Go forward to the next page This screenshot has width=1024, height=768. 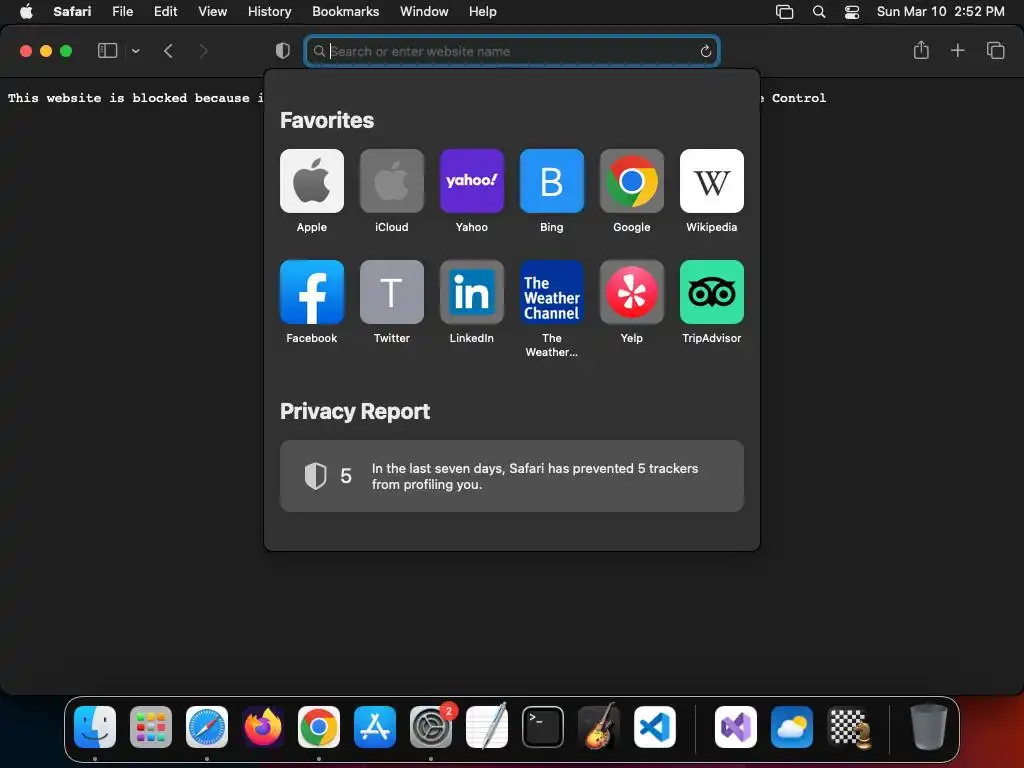click(x=203, y=51)
